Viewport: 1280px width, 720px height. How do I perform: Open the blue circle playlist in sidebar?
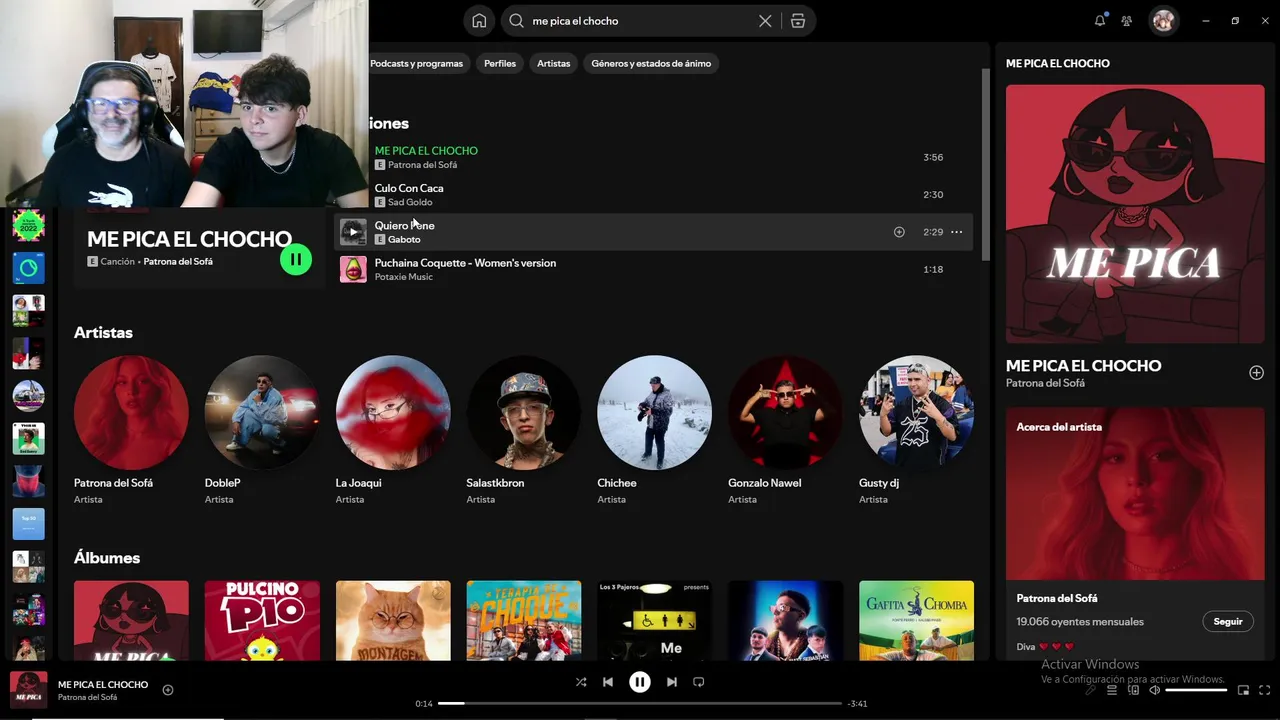coord(29,268)
